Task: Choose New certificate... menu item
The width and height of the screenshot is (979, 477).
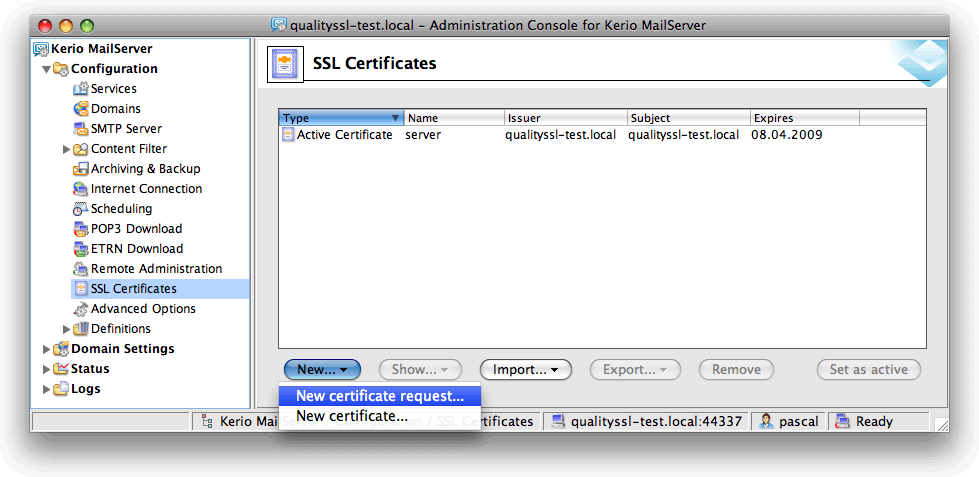Action: pyautogui.click(x=380, y=416)
